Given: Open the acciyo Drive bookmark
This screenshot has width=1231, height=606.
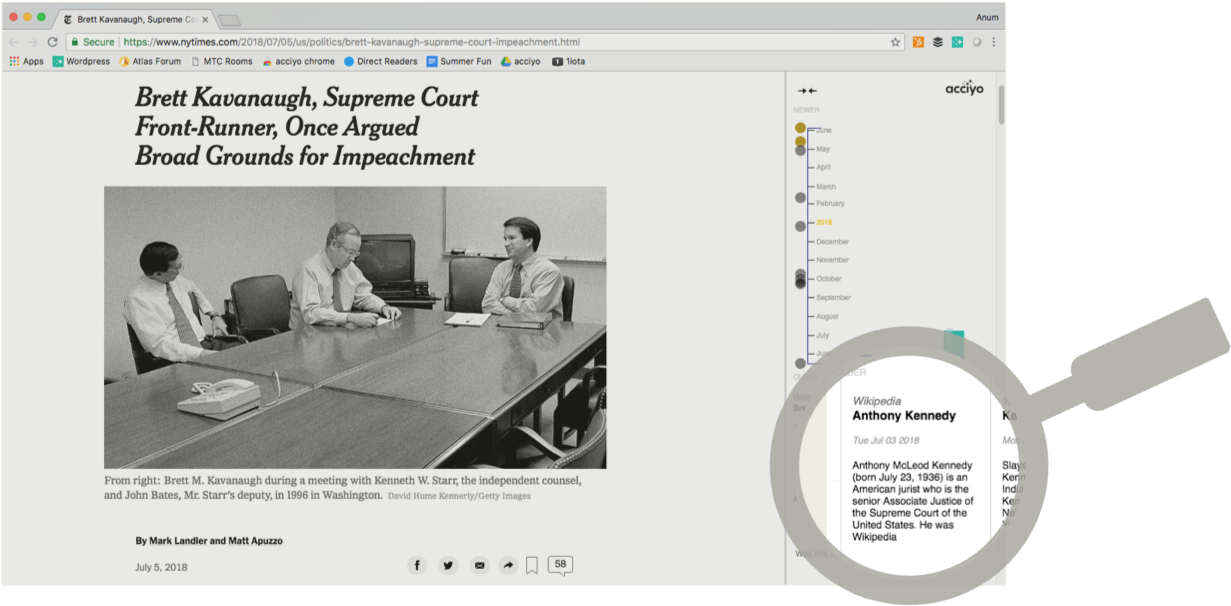Looking at the screenshot, I should 521,61.
